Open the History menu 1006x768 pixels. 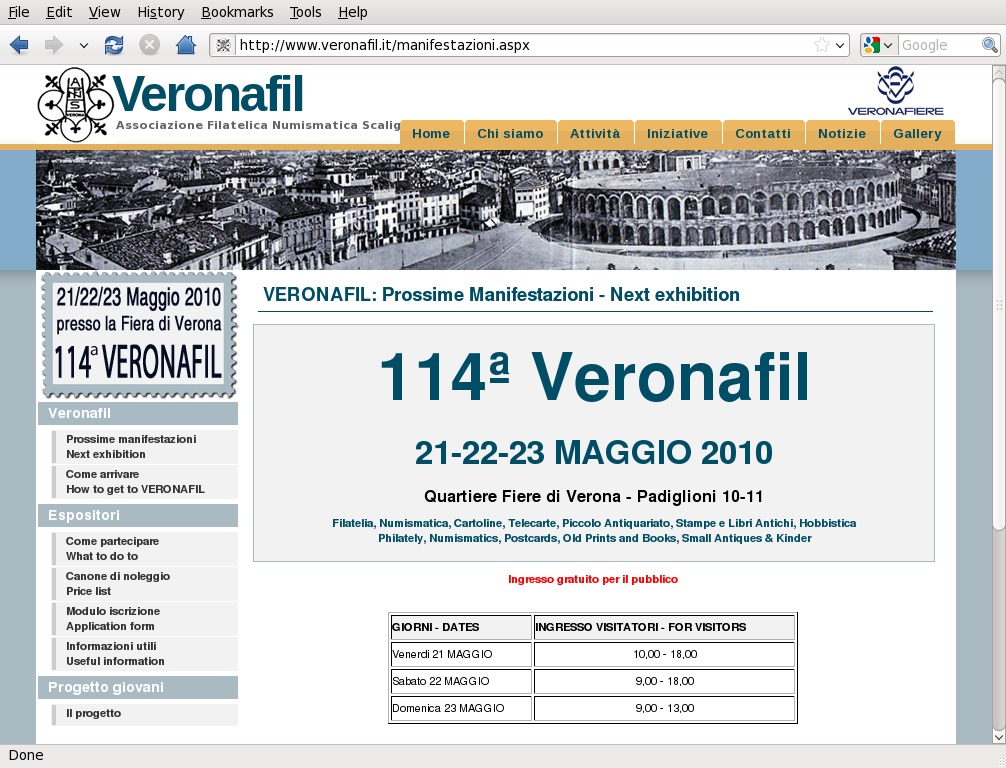point(160,12)
